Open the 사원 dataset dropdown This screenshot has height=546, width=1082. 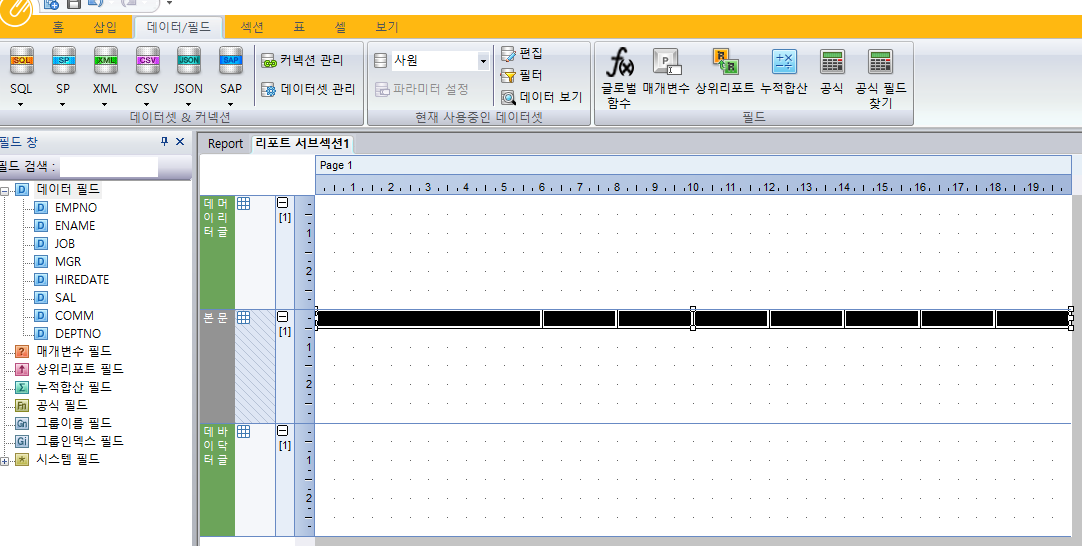pos(483,61)
